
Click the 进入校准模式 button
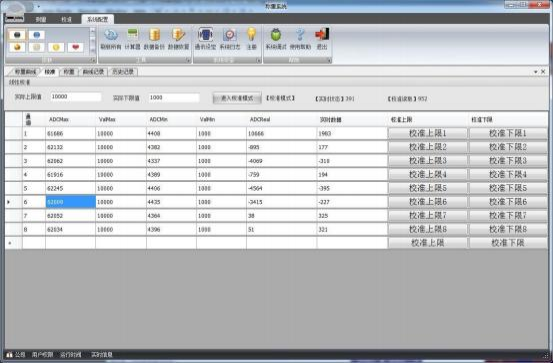(237, 98)
